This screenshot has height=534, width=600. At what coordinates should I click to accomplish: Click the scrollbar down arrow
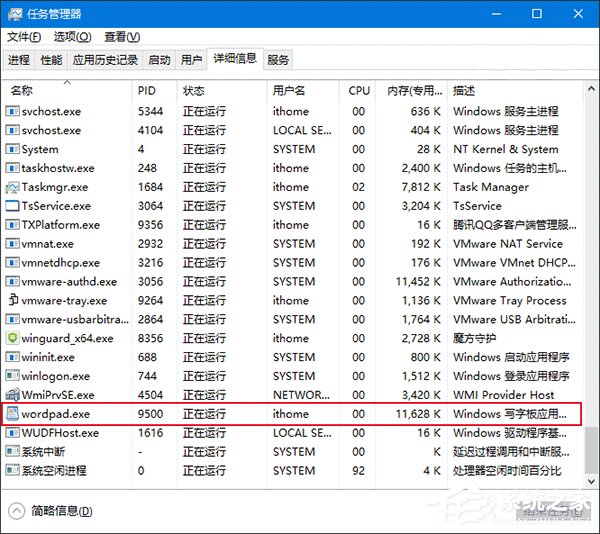coord(591,481)
